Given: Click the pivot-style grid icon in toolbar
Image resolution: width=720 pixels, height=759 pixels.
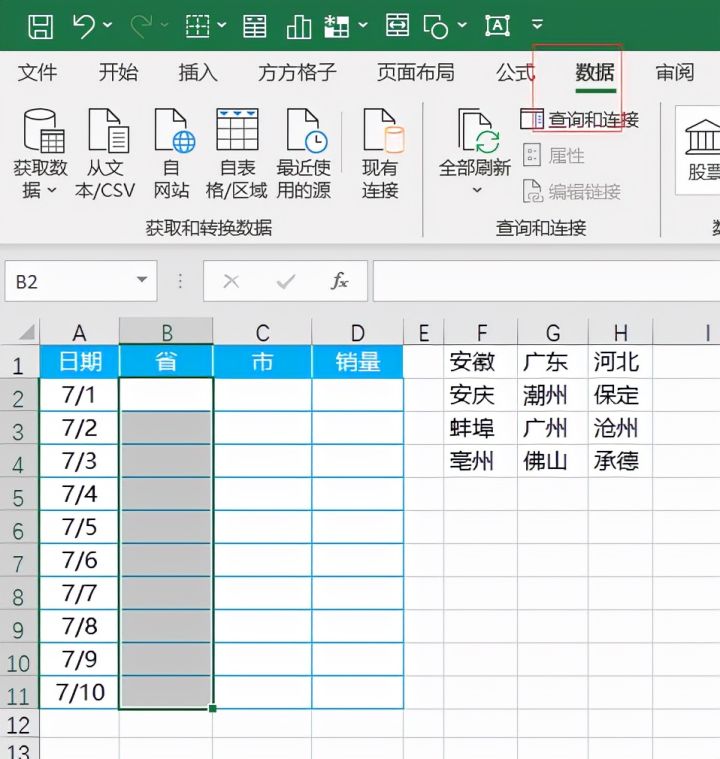Looking at the screenshot, I should [337, 26].
